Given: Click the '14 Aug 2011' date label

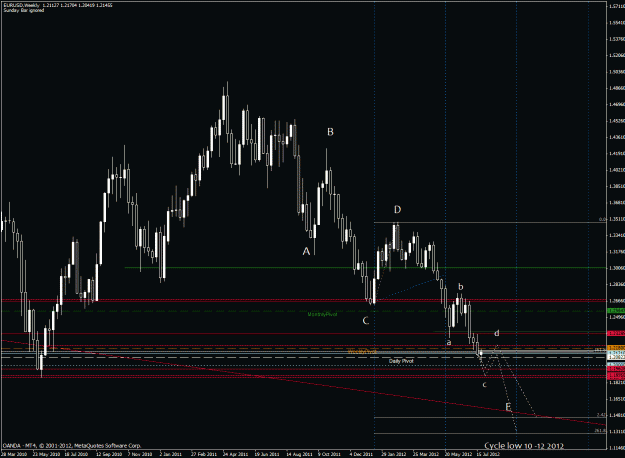Looking at the screenshot, I should 299,454.
